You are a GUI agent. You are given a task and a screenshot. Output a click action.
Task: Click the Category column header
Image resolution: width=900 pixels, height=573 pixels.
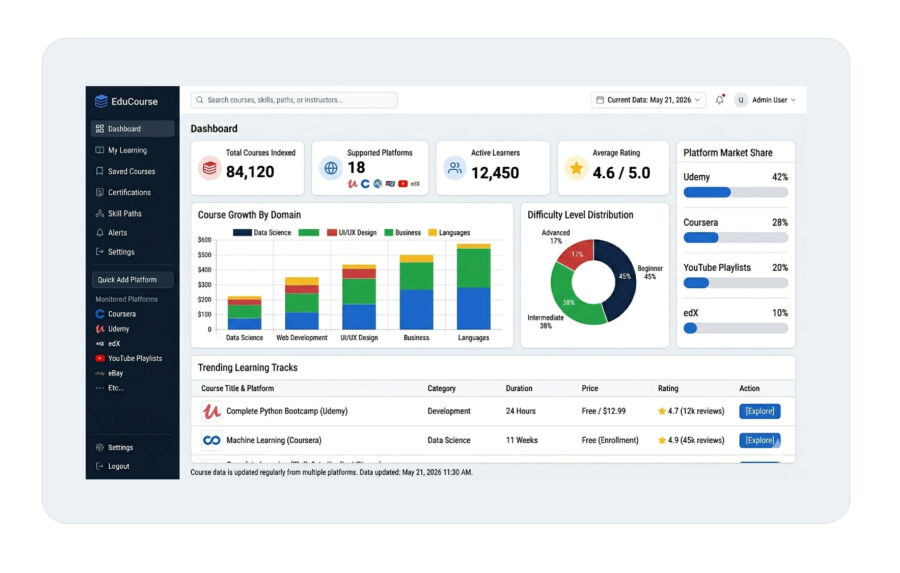[441, 389]
